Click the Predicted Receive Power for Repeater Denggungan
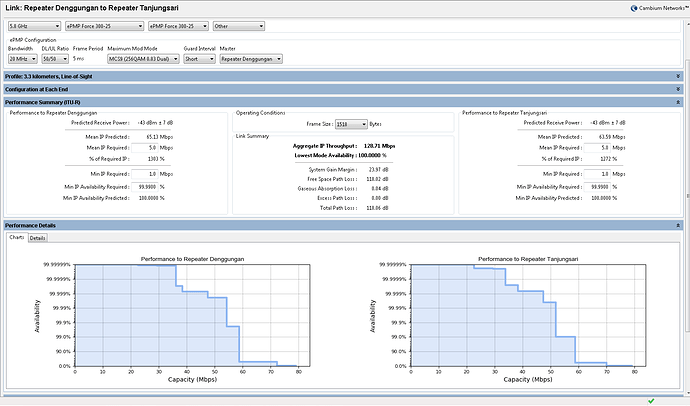The width and height of the screenshot is (690, 406). [155, 123]
